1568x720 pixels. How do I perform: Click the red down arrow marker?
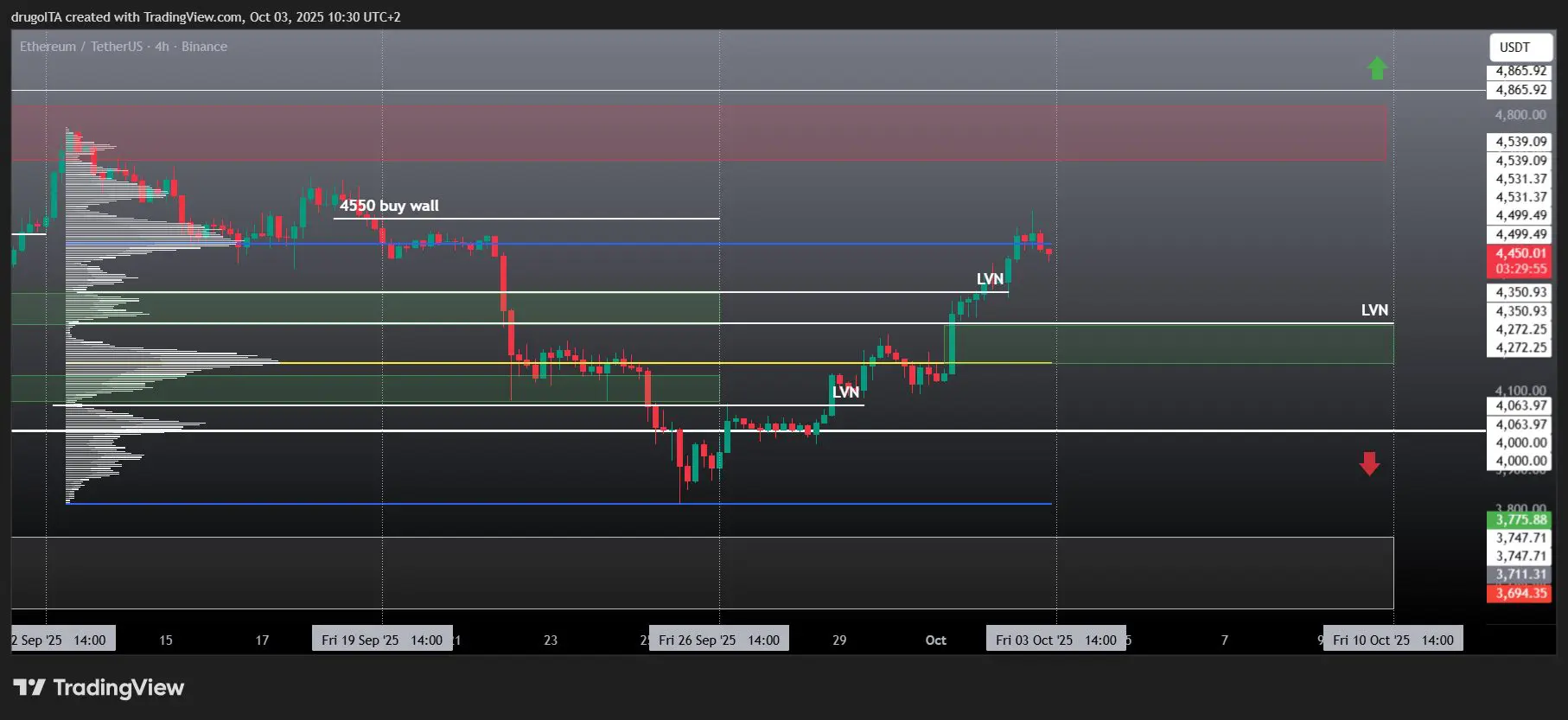(1369, 463)
